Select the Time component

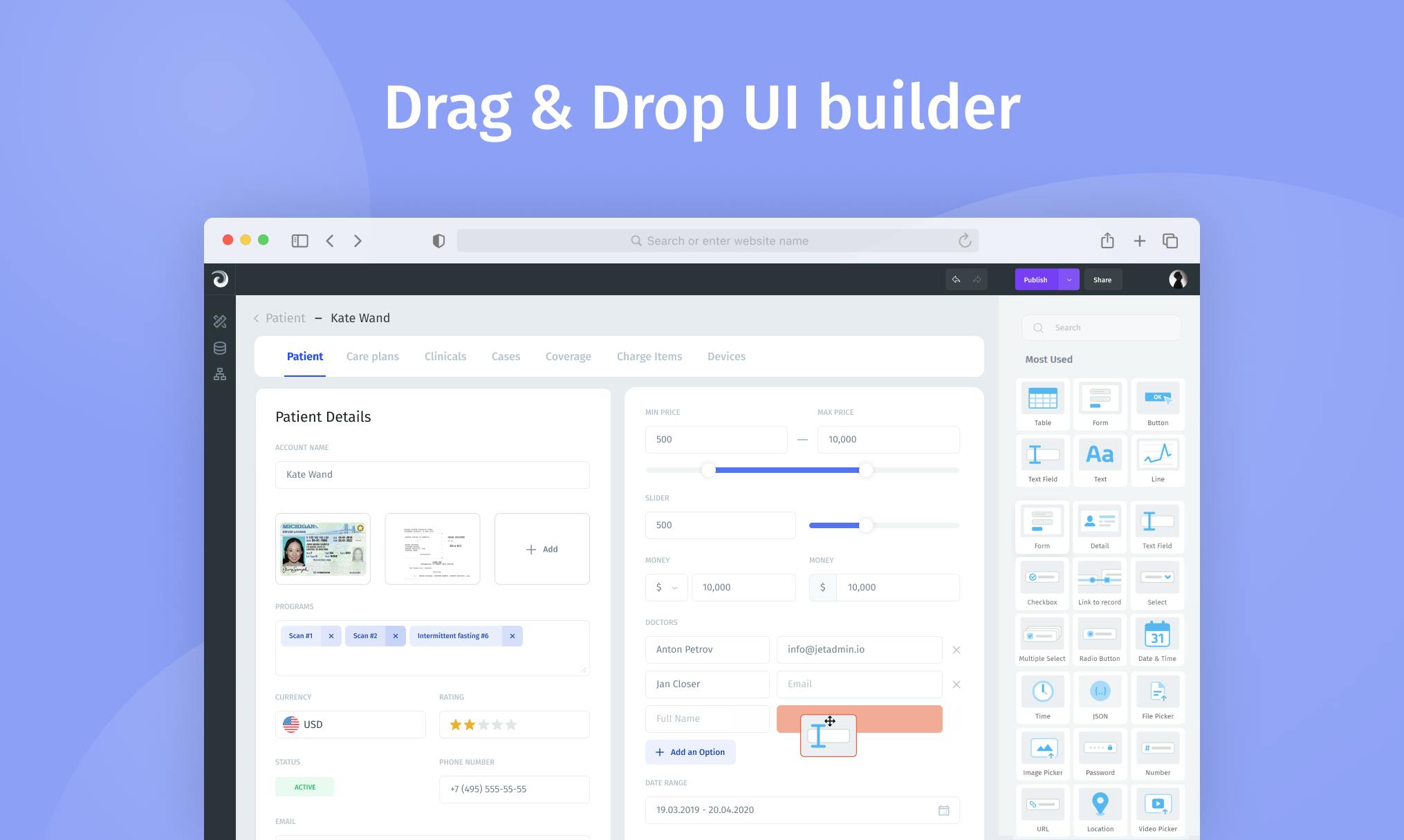[x=1042, y=698]
